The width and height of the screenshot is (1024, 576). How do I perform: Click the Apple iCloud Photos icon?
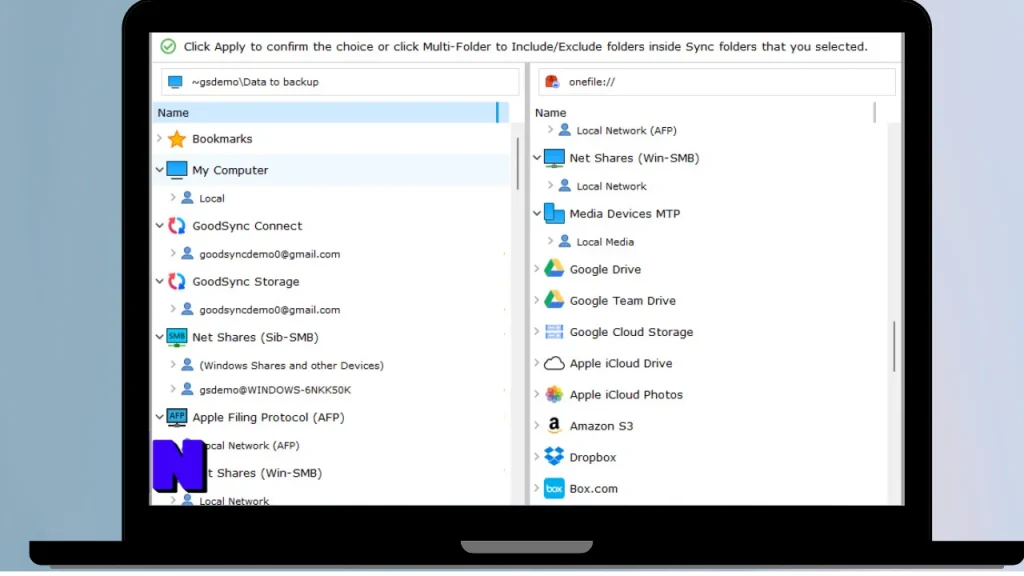(x=554, y=394)
